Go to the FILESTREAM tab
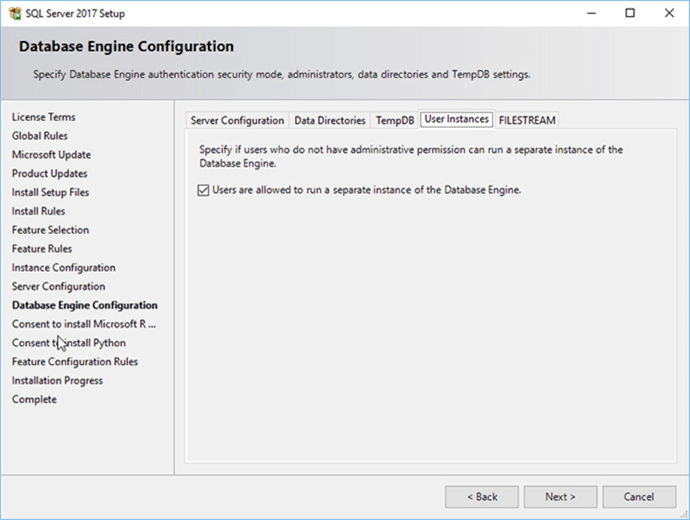The image size is (690, 520). pos(527,120)
